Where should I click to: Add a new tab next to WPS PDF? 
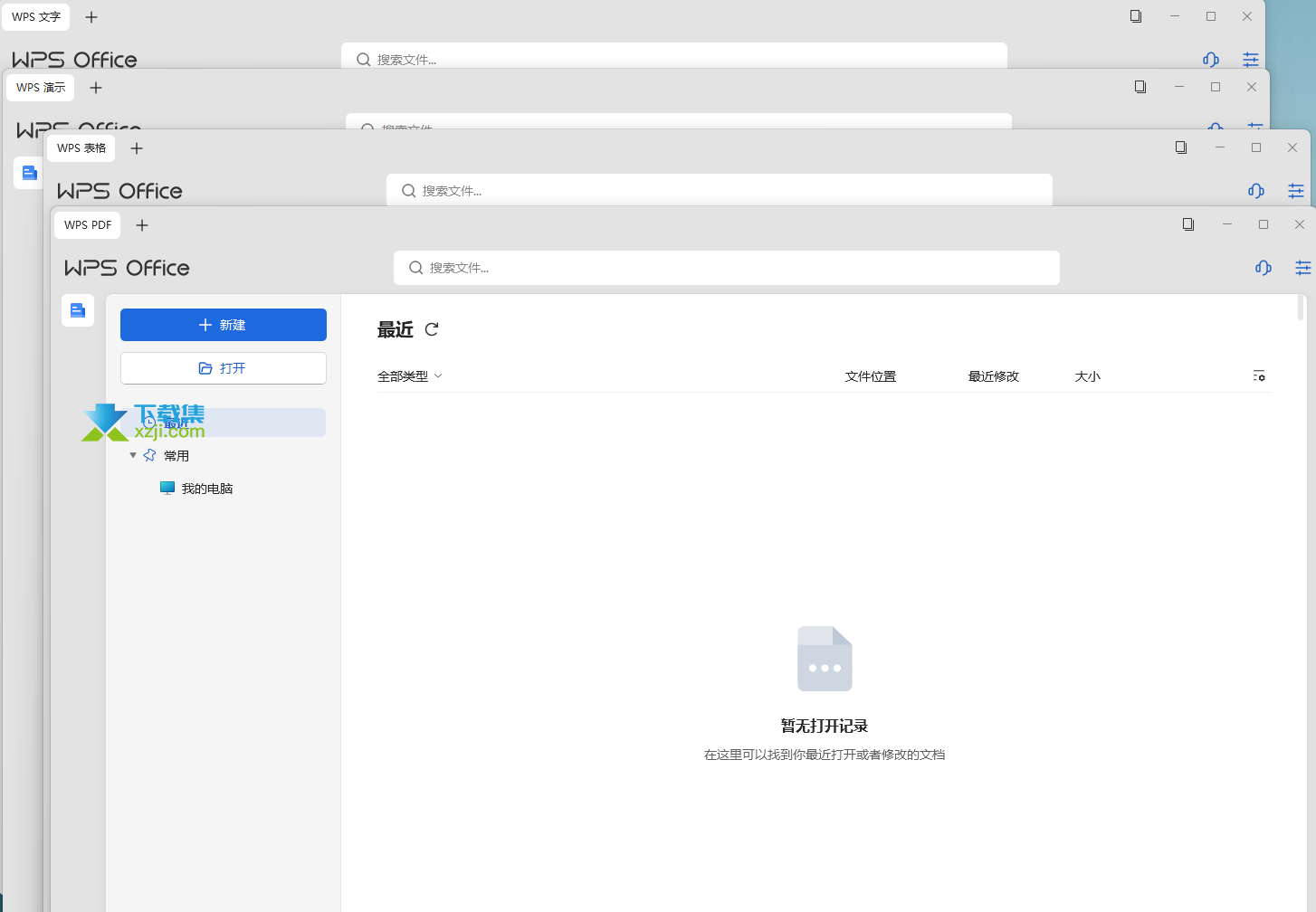[142, 225]
